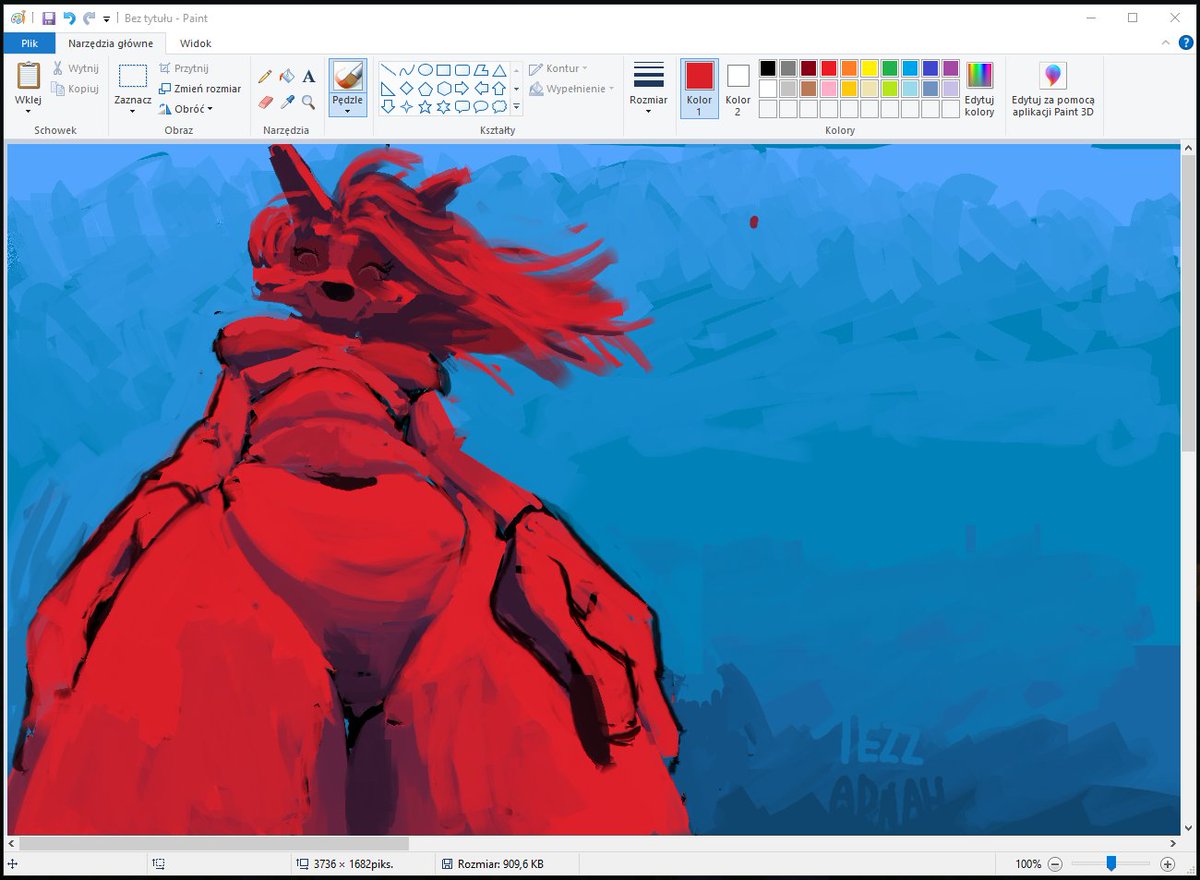The width and height of the screenshot is (1200, 880).
Task: Open the Obróć rotate dropdown
Action: [187, 108]
